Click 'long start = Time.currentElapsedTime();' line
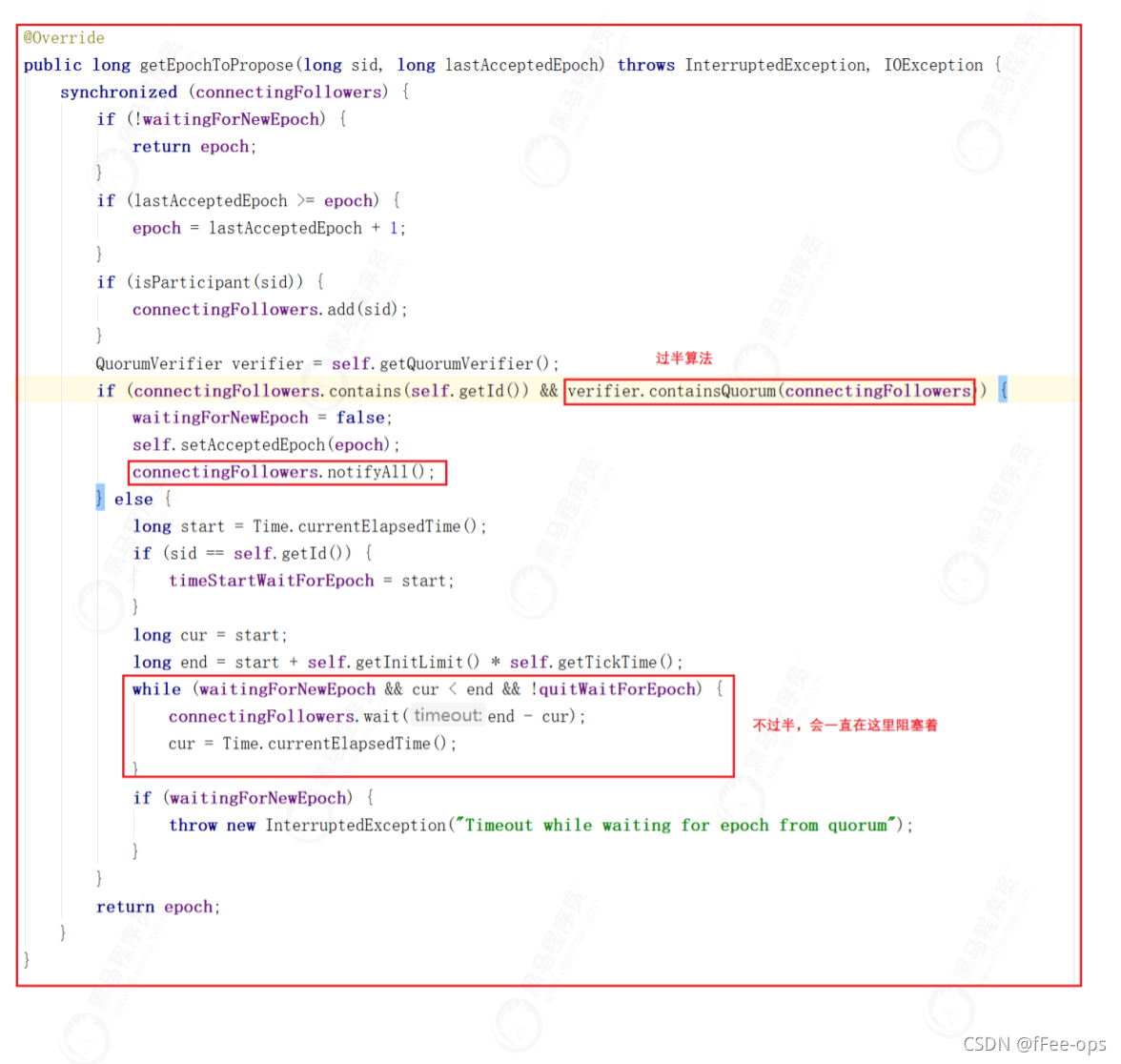 pyautogui.click(x=310, y=527)
